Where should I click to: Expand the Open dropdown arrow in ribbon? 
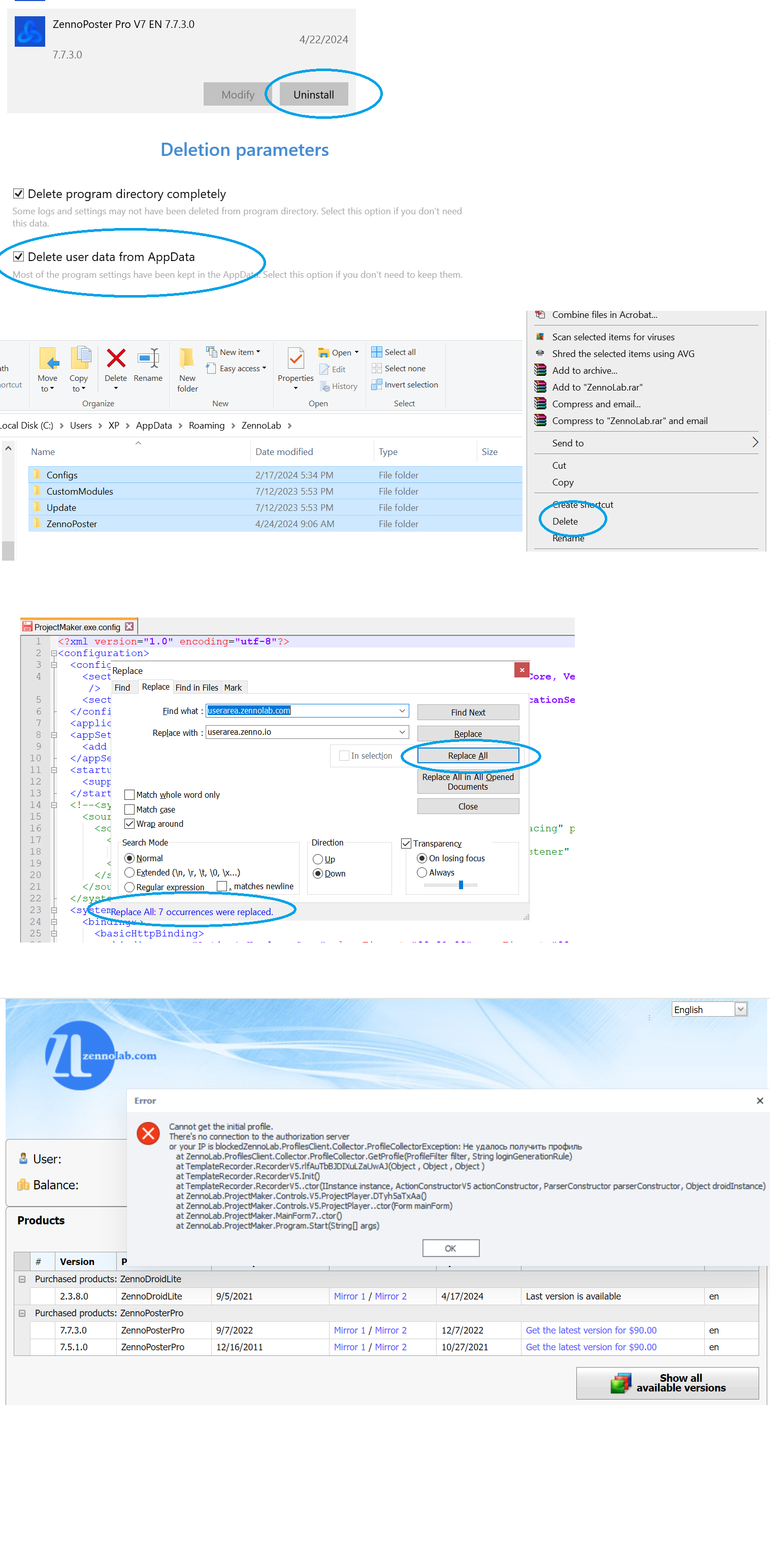[x=356, y=352]
